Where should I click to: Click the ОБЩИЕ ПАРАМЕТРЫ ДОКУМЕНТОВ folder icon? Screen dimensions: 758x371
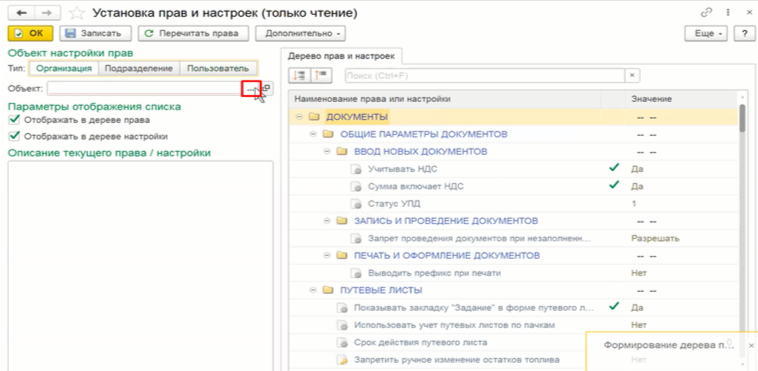click(329, 134)
